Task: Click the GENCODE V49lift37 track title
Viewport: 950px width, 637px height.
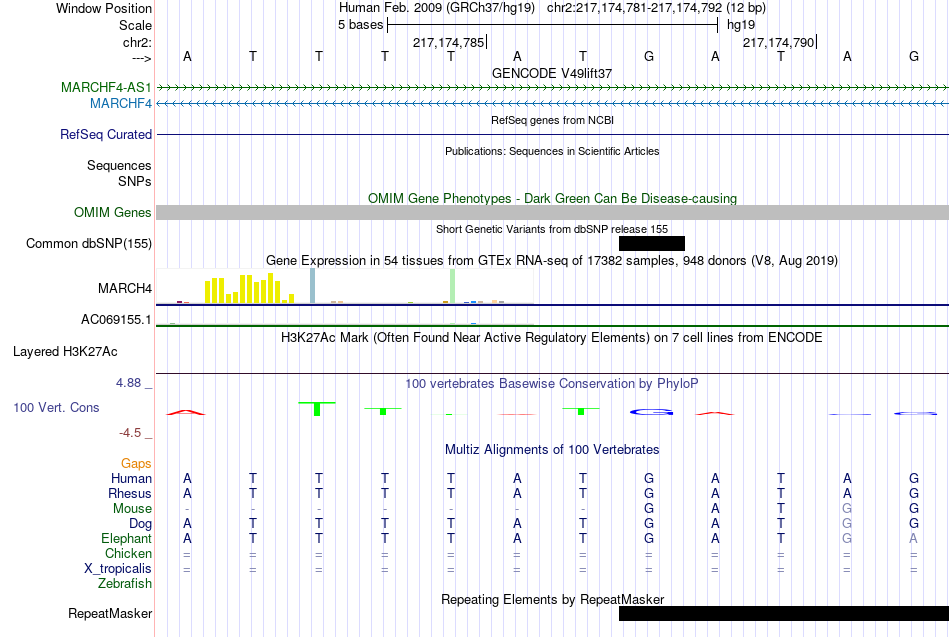Action: (552, 73)
